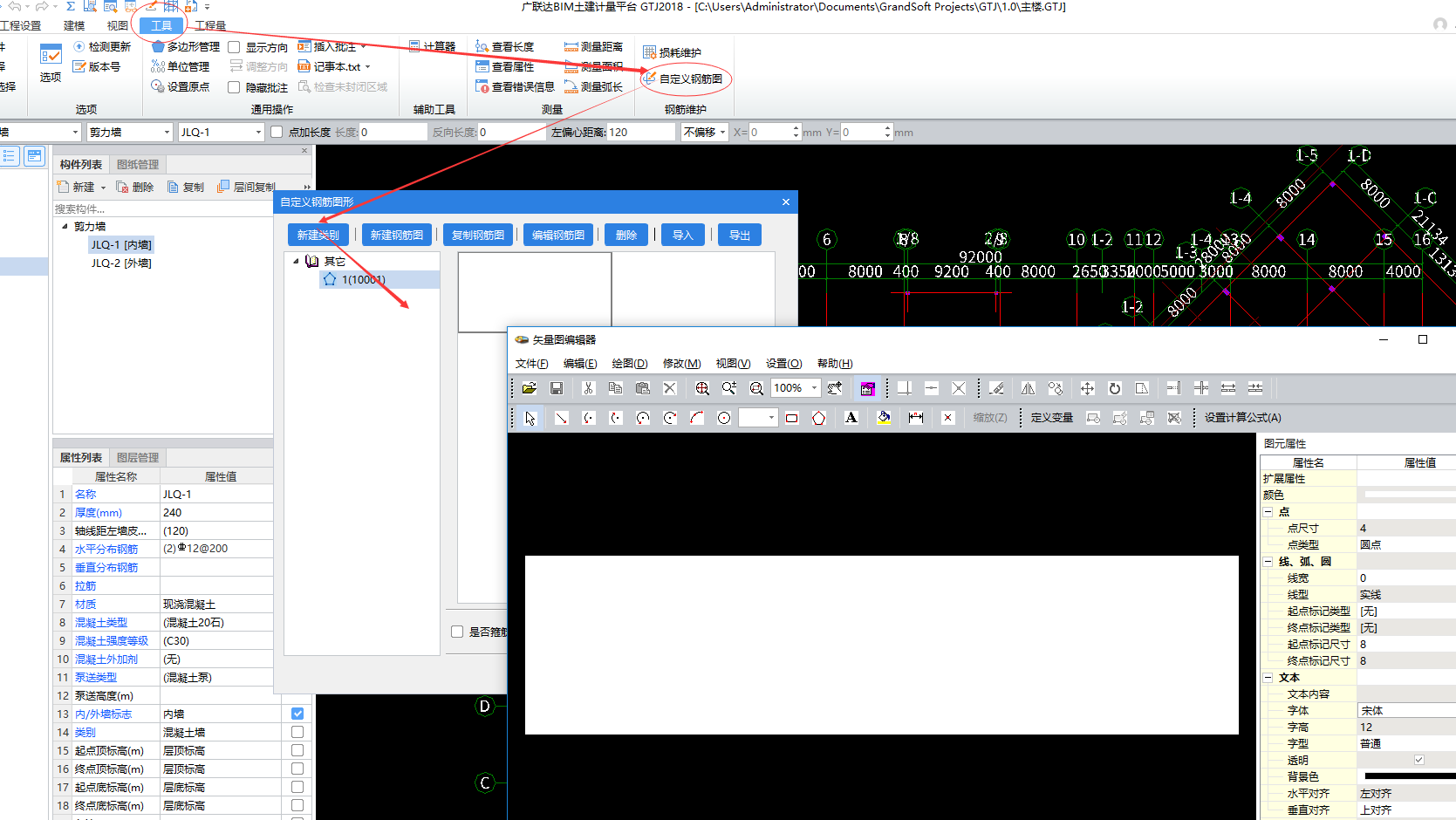This screenshot has width=1456, height=820.
Task: Collapse the 剪力墙 tree node
Action: (65, 226)
